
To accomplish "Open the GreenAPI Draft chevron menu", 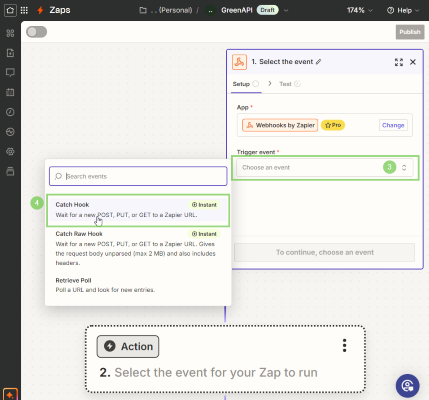I will pyautogui.click(x=286, y=10).
